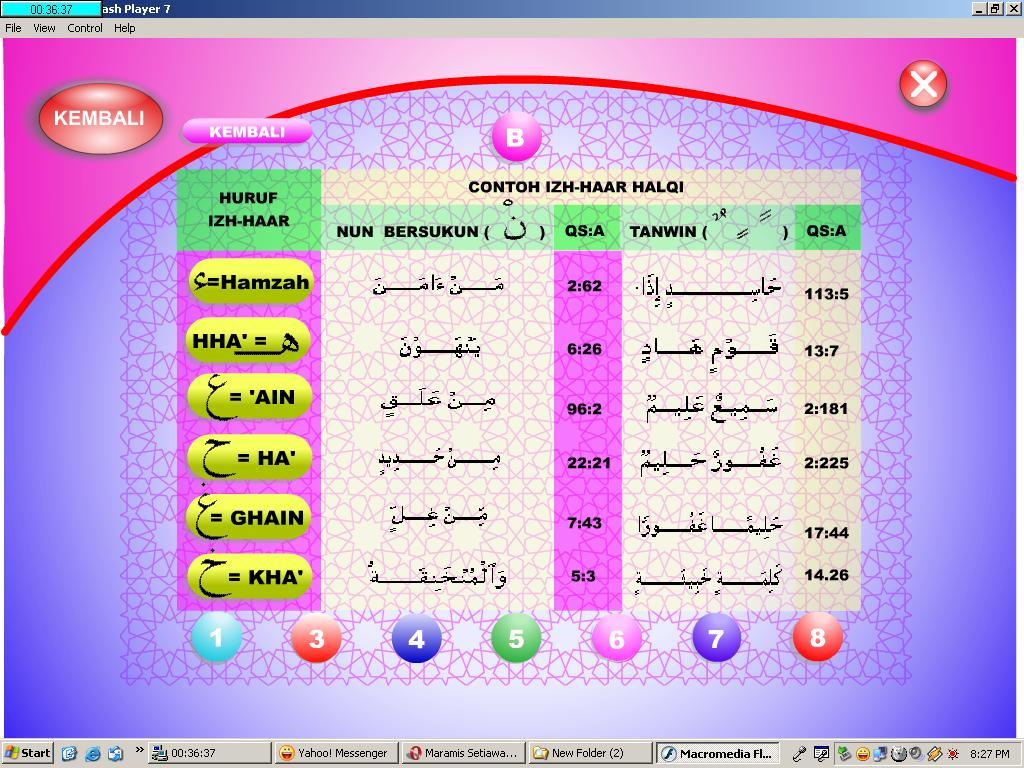Click the red number 3 circle
Screen dimensions: 1024x768
316,637
